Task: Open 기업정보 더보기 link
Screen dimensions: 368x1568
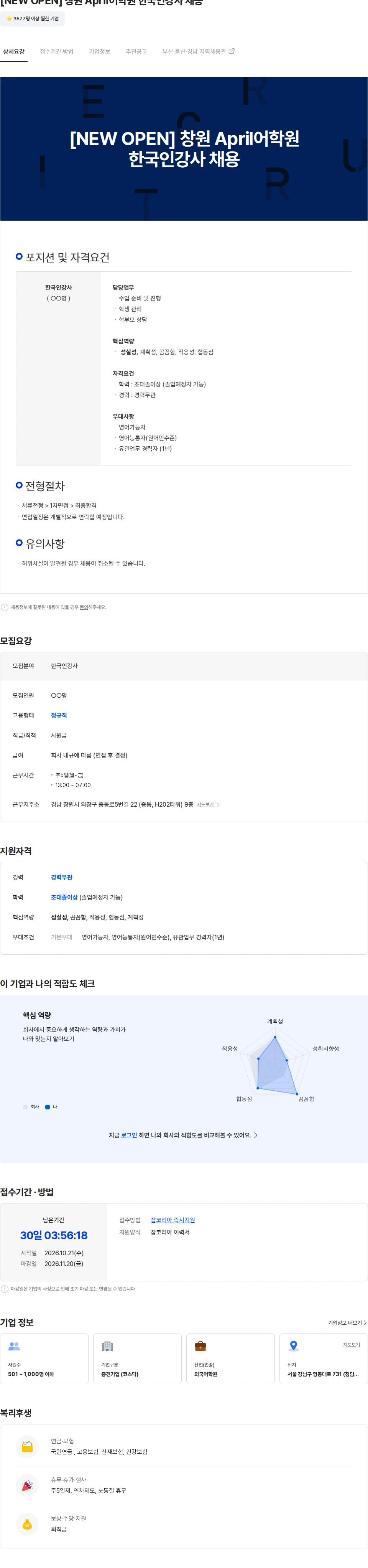Action: (347, 1323)
